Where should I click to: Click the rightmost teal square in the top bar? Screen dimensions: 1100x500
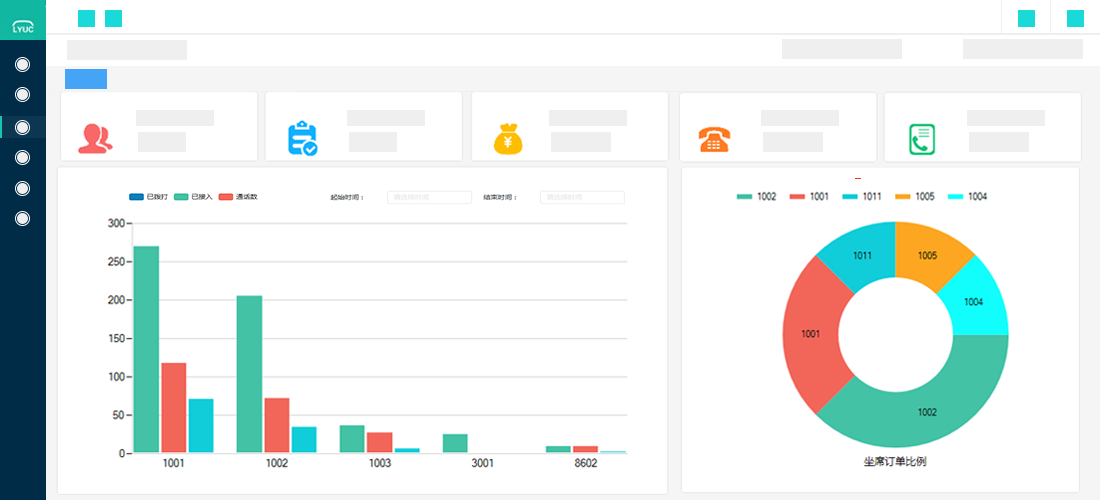1075,18
